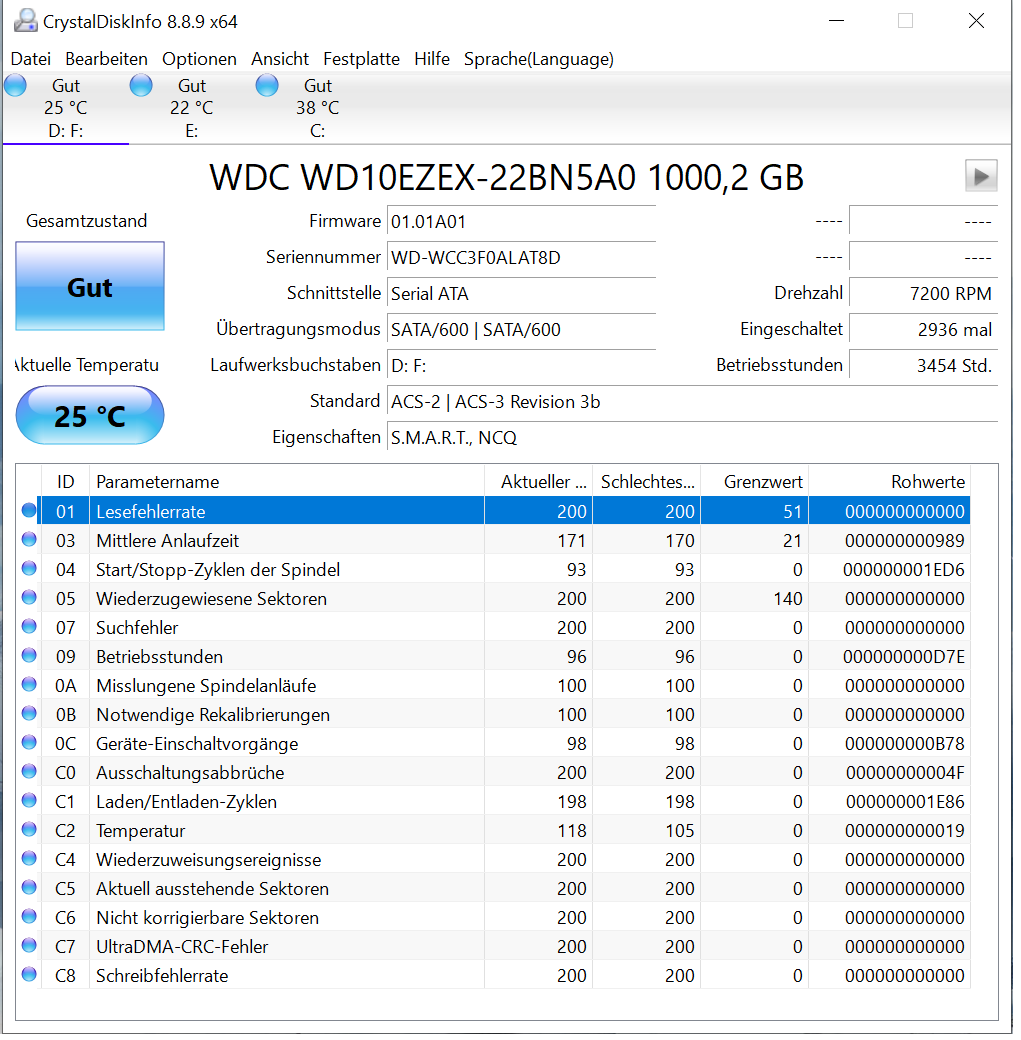Screen dimensions: 1021x1040
Task: Click status orb of Suchfehler row
Action: (x=29, y=626)
